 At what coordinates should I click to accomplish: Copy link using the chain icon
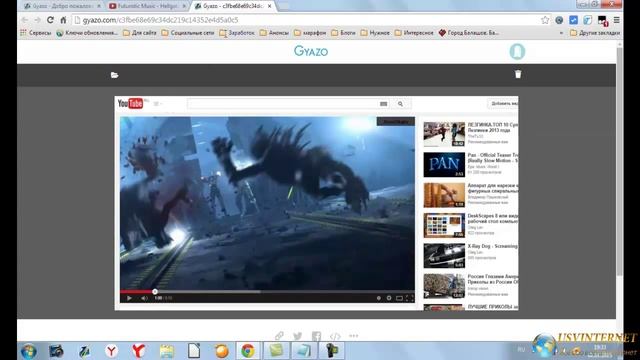click(x=279, y=336)
